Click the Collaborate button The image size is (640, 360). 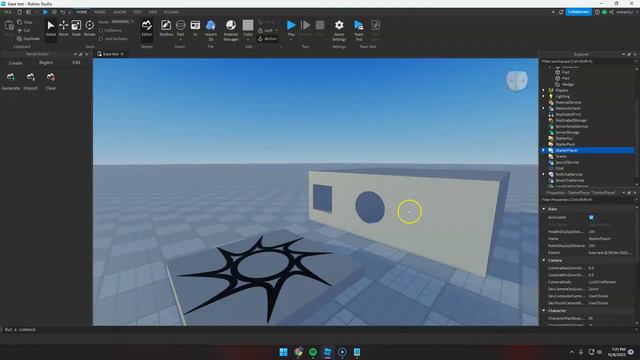click(x=578, y=12)
